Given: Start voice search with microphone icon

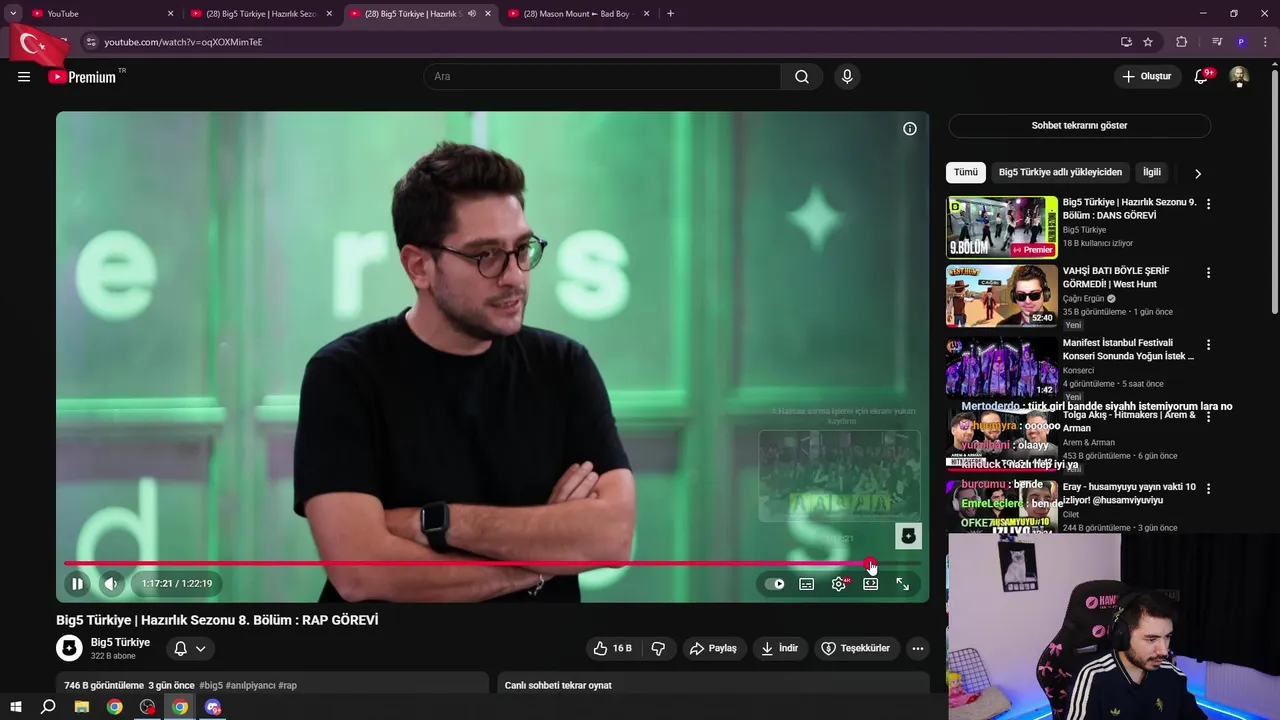Looking at the screenshot, I should [847, 77].
